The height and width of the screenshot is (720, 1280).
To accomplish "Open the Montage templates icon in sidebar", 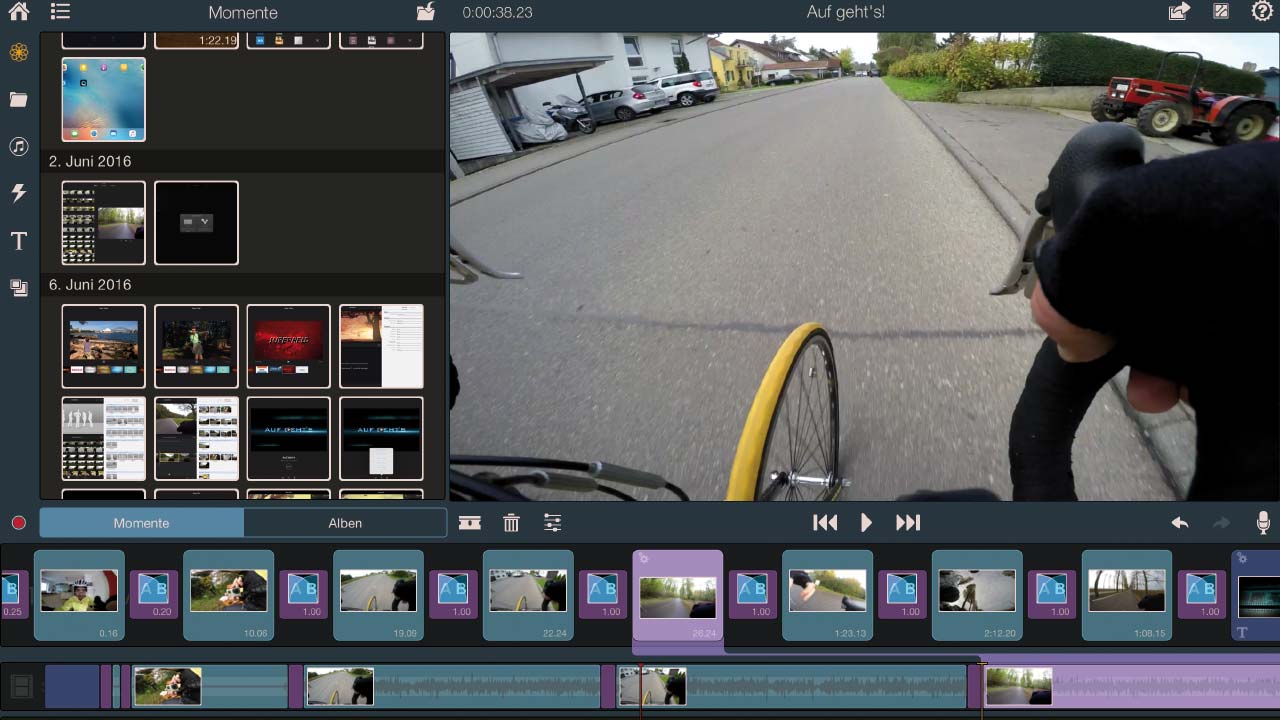I will 18,288.
